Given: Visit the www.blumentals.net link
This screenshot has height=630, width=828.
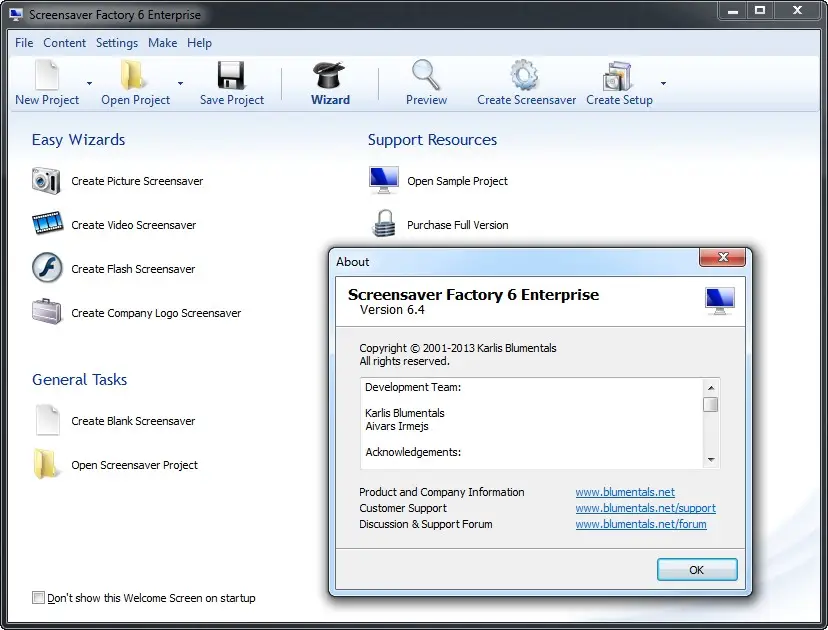Looking at the screenshot, I should coord(625,492).
